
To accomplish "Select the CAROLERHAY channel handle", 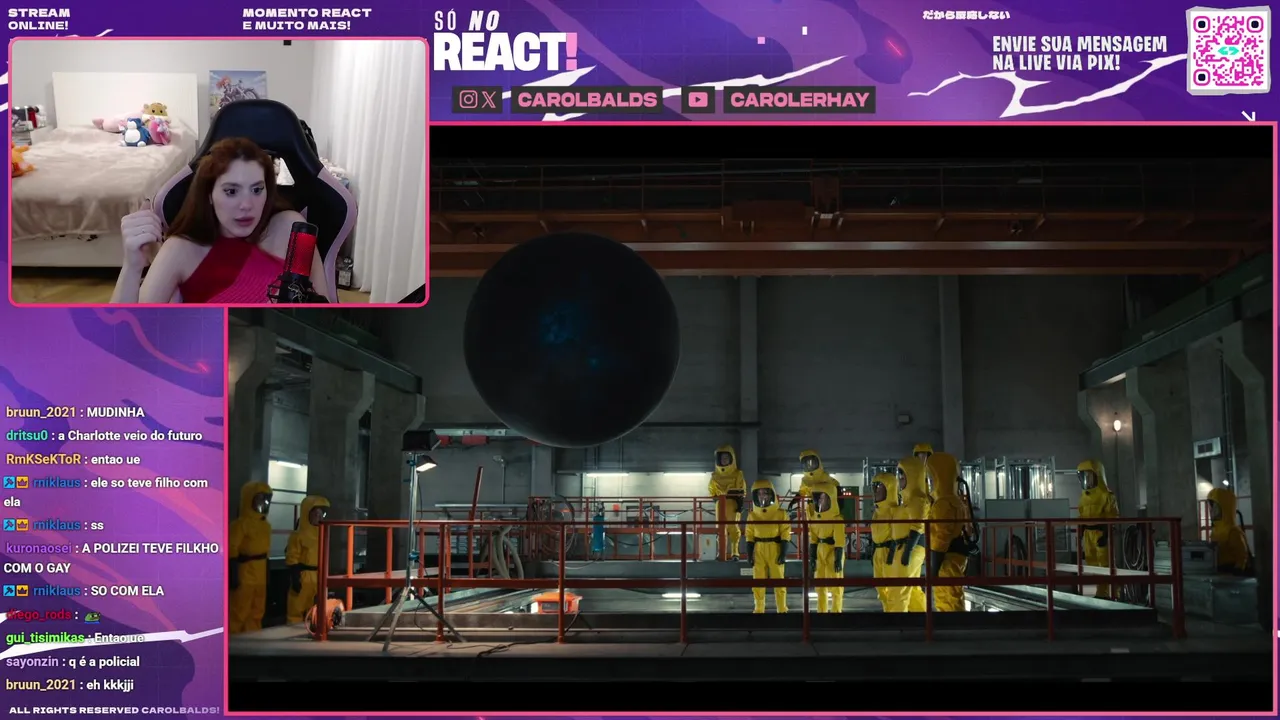I will (x=799, y=100).
